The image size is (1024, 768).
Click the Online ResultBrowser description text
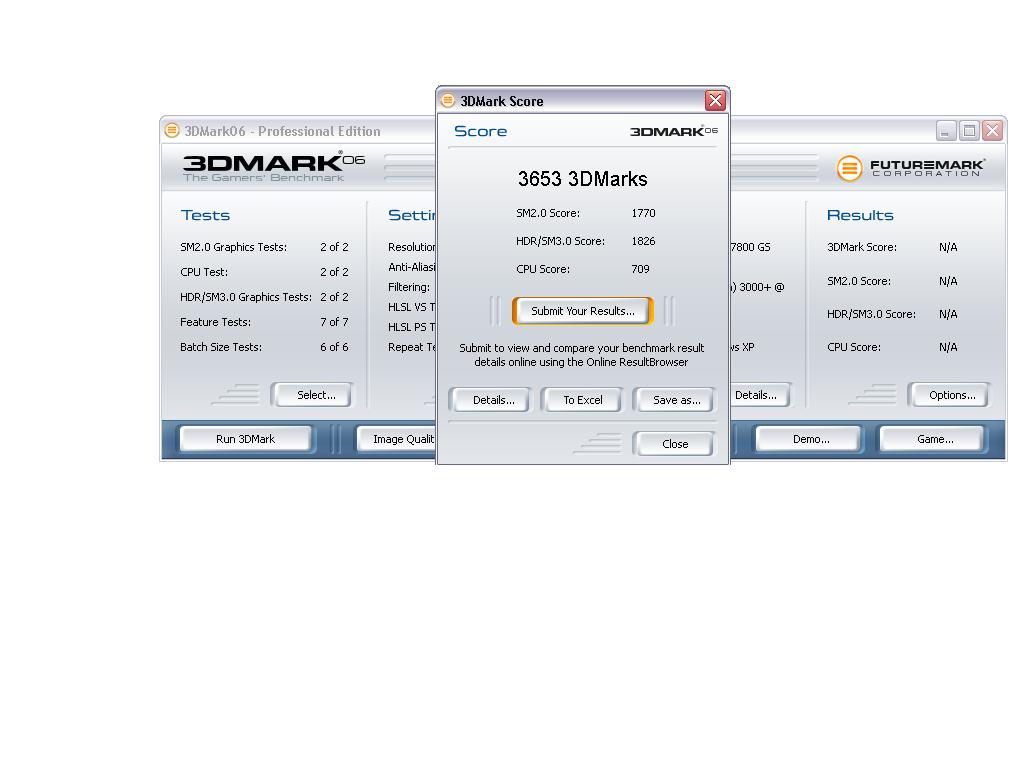[581, 355]
